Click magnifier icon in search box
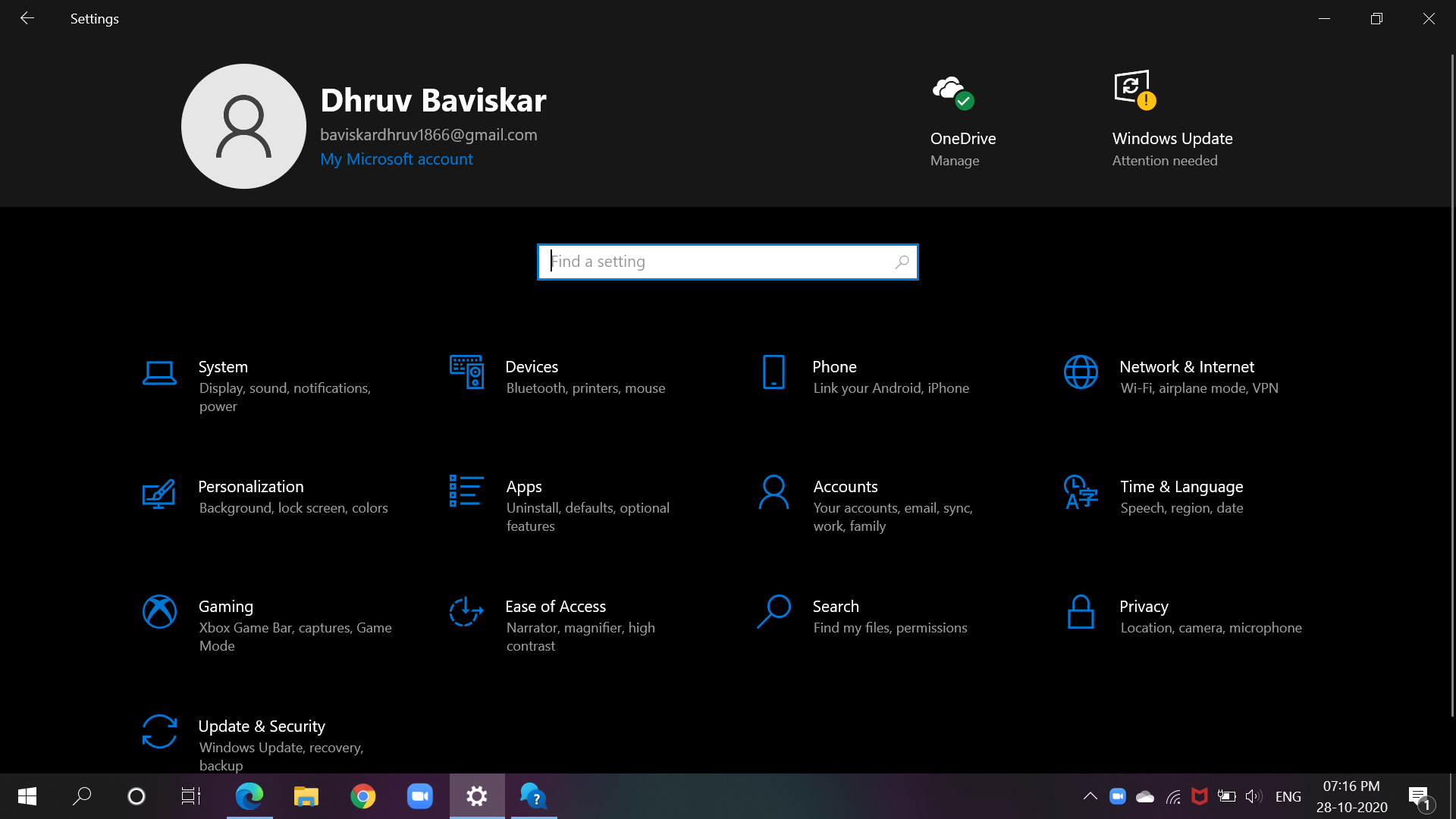The height and width of the screenshot is (819, 1456). 902,262
